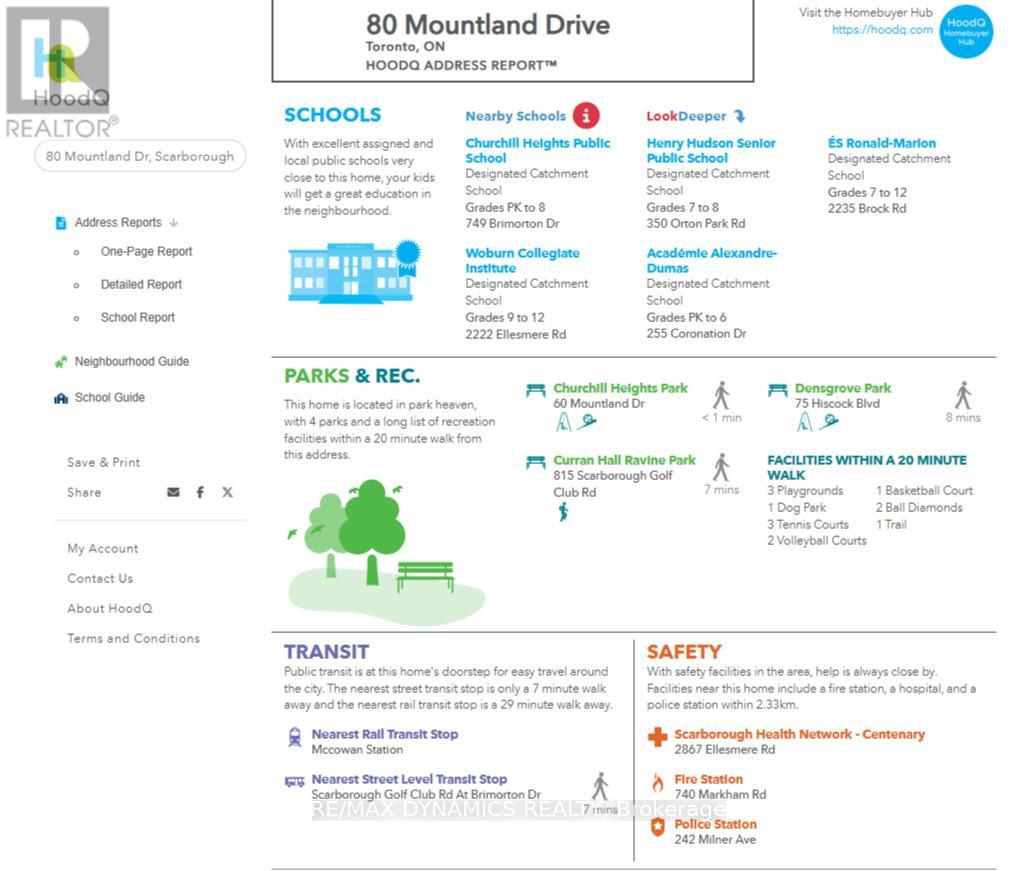Screen dimensions: 1036x871
Task: Click the red Nearby Schools info icon
Action: click(585, 115)
